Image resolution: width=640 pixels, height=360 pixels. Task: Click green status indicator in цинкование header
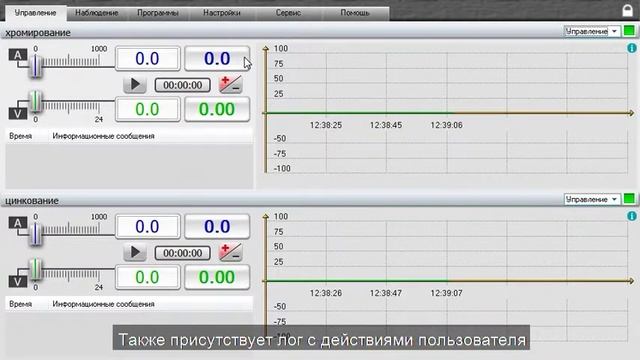629,199
